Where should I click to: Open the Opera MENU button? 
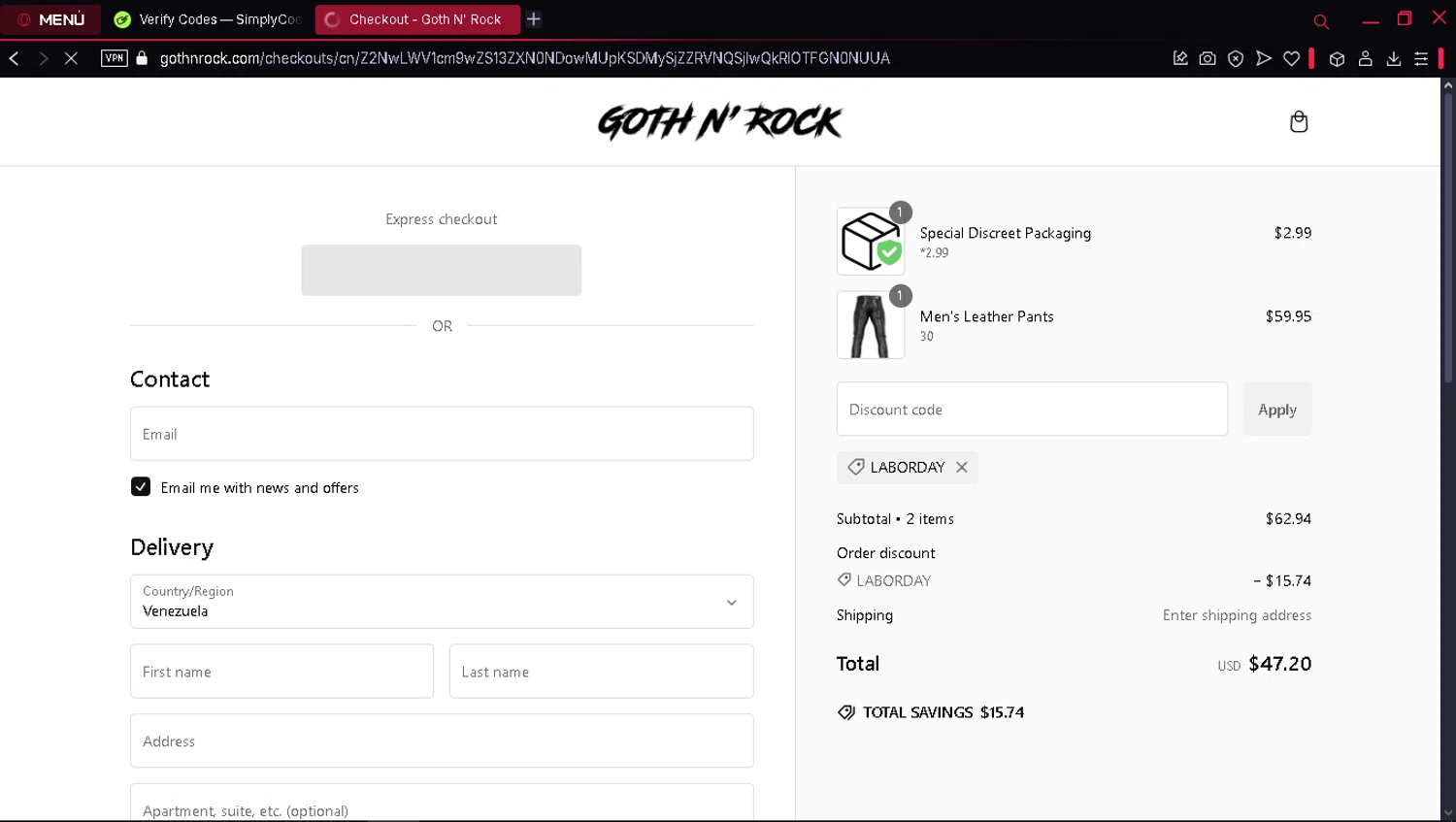point(50,19)
